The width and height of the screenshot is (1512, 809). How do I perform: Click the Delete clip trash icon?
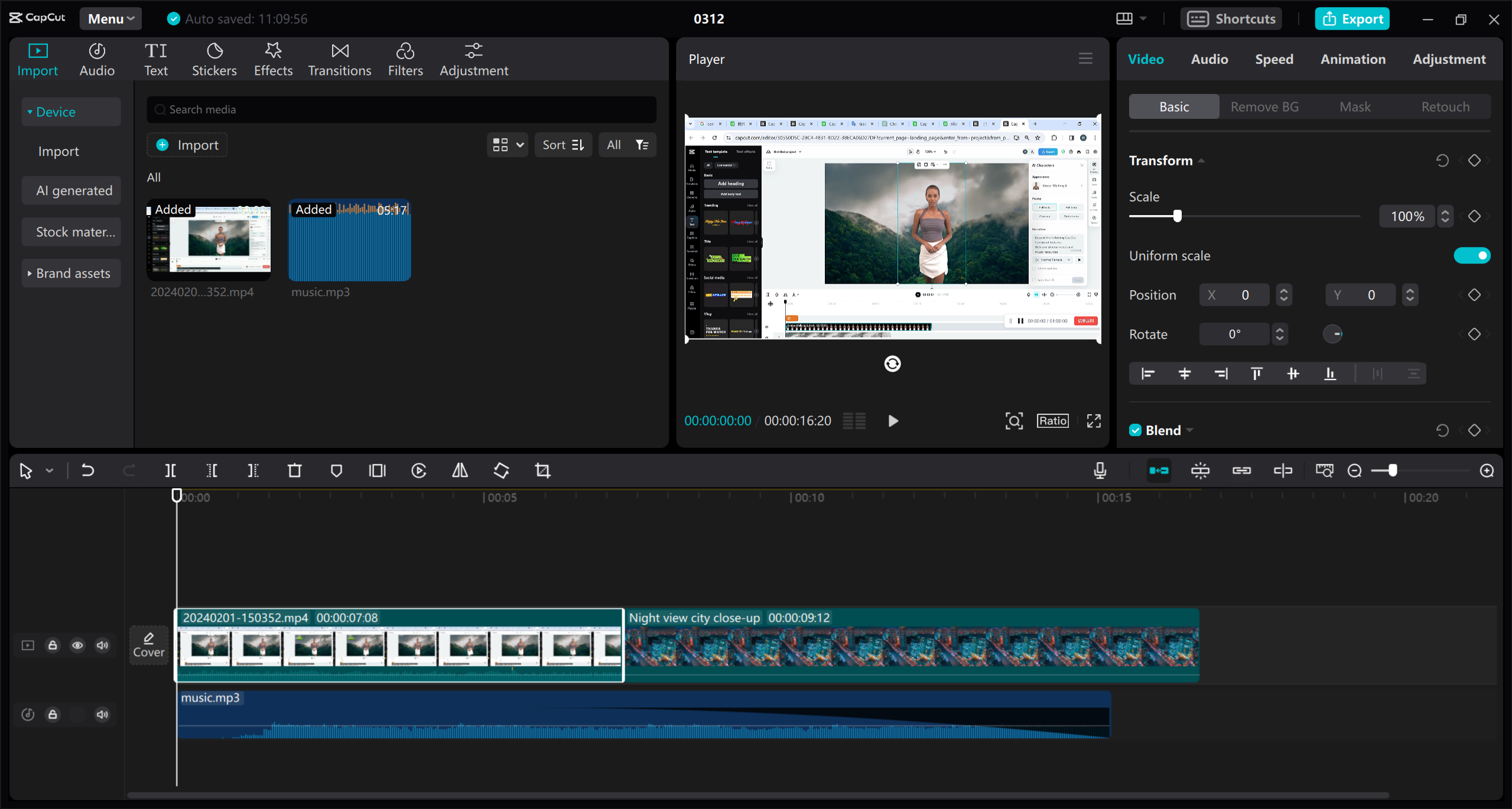(295, 470)
